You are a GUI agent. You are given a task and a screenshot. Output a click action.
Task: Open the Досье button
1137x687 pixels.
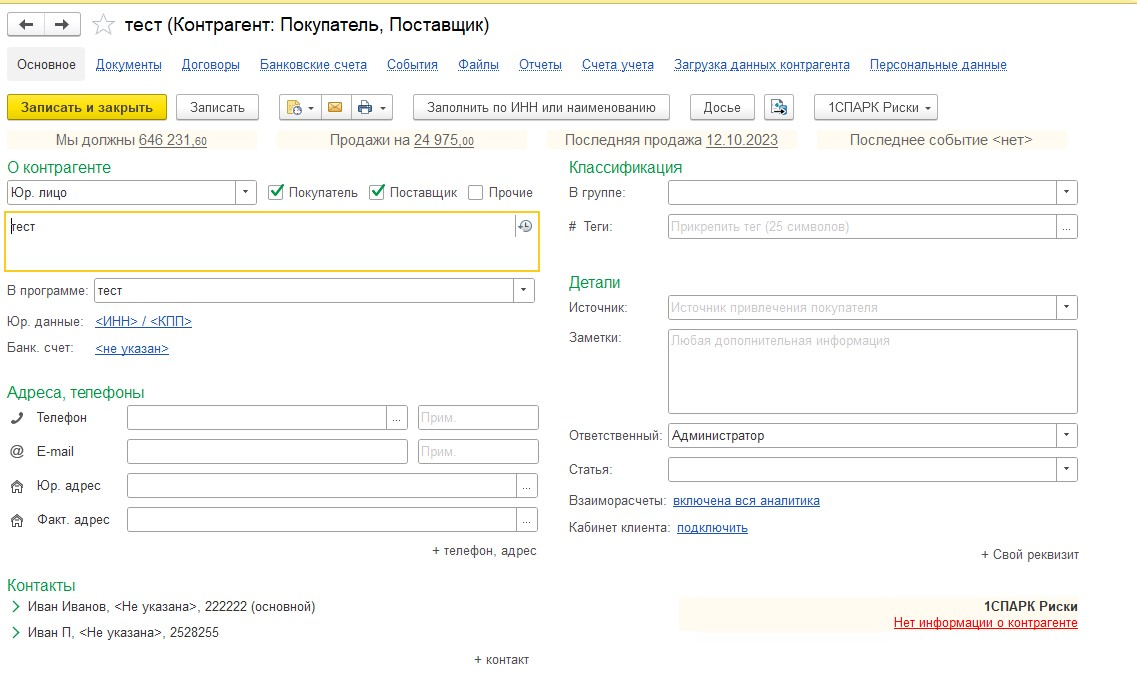point(722,107)
